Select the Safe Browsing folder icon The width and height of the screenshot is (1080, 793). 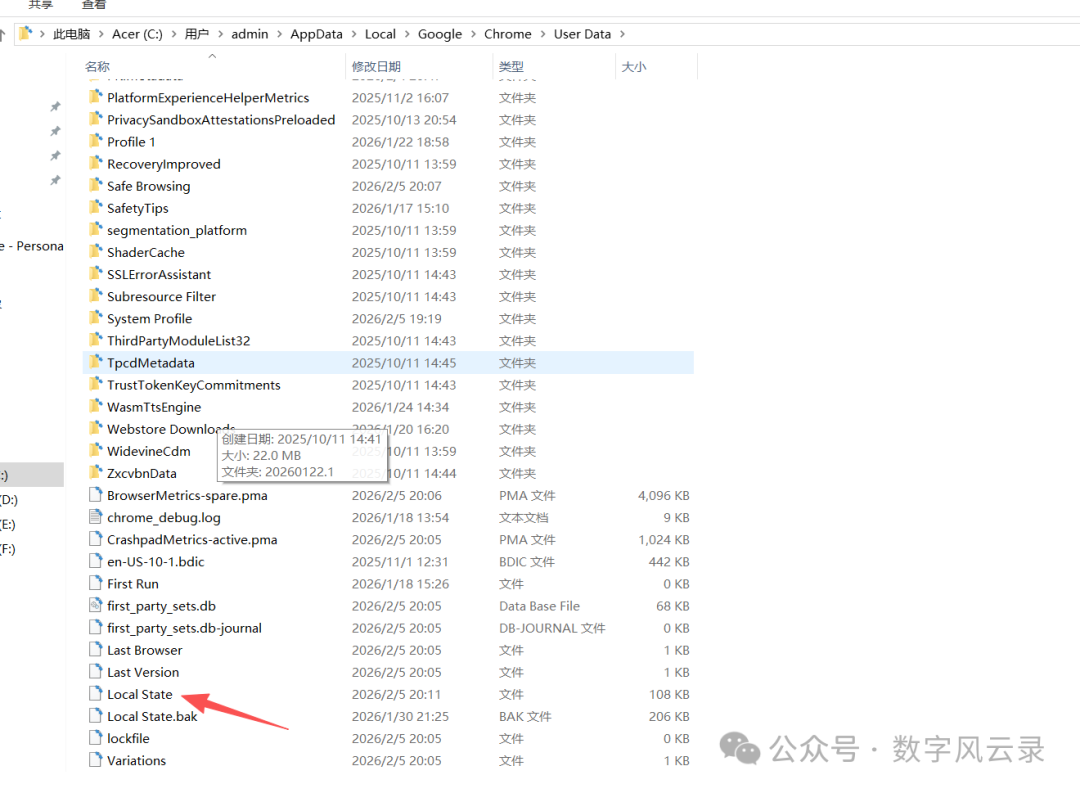click(x=95, y=185)
